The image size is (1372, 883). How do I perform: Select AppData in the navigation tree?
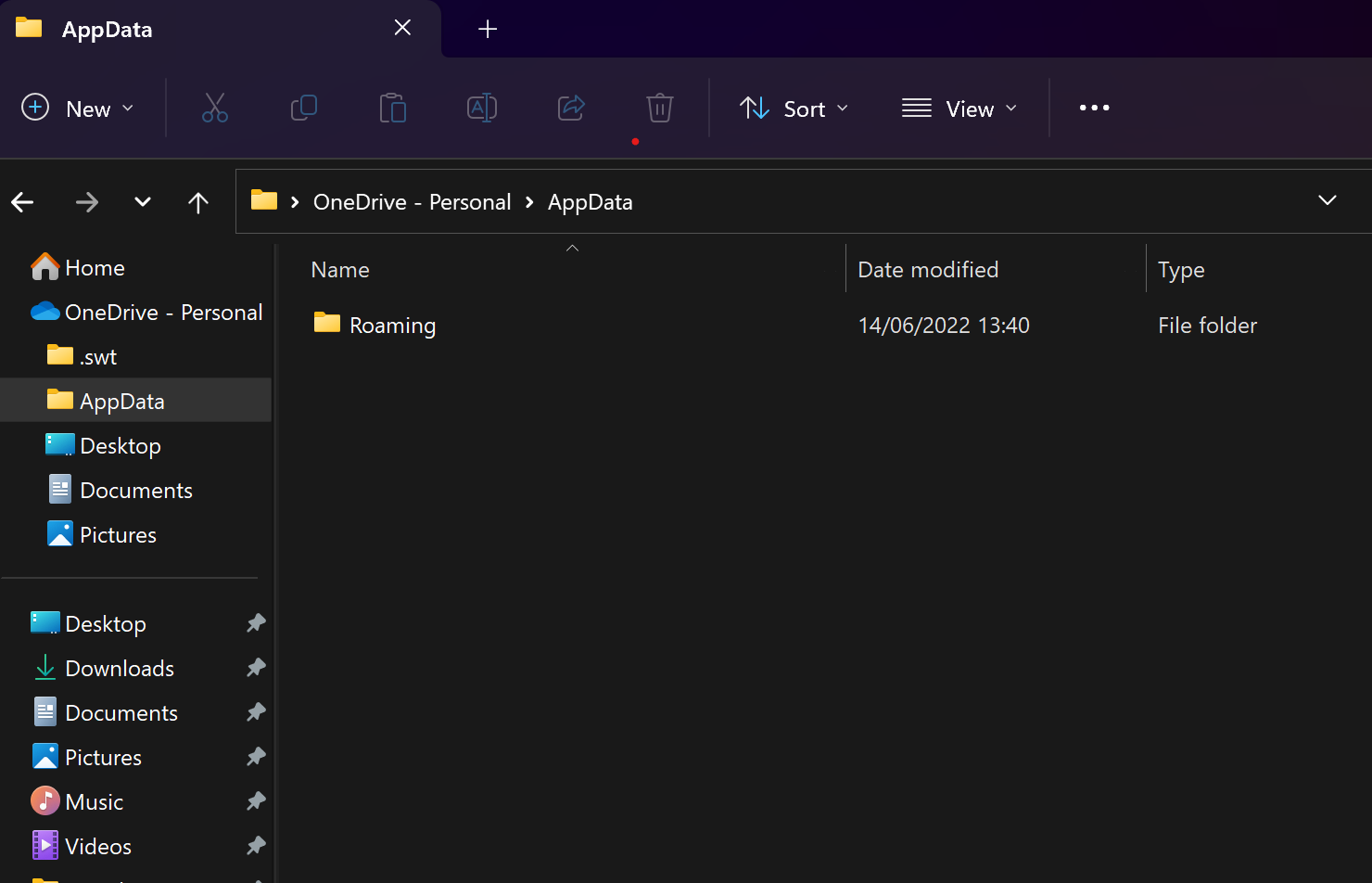pos(135,402)
